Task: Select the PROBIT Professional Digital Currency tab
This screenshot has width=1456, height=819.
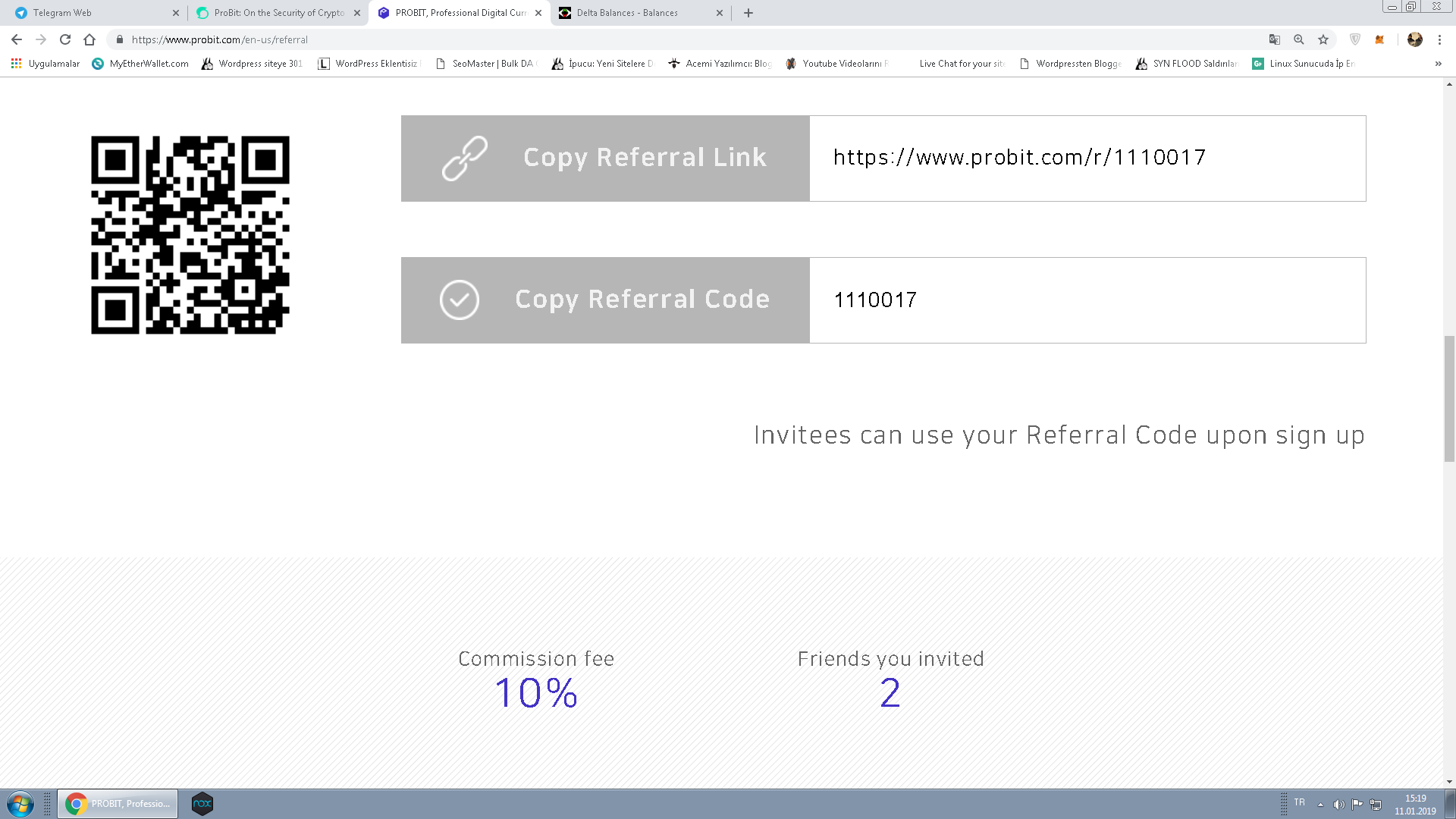Action: [x=460, y=13]
